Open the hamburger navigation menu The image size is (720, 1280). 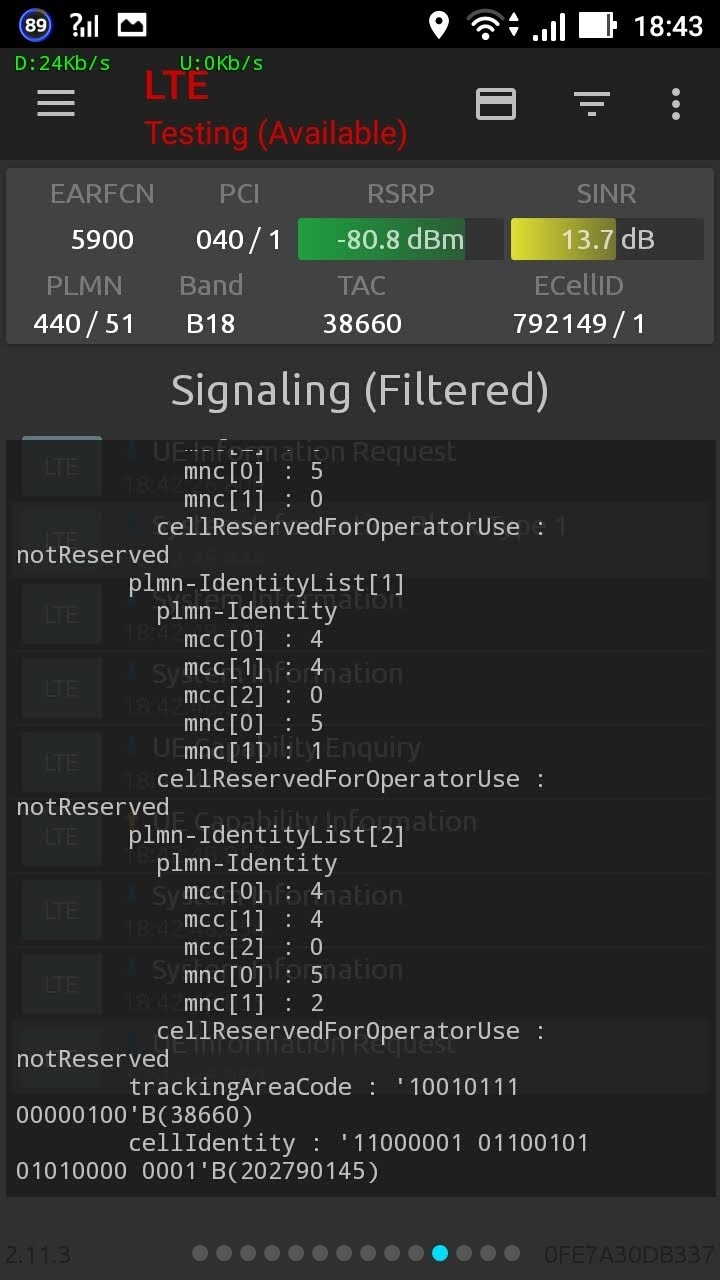tap(56, 103)
